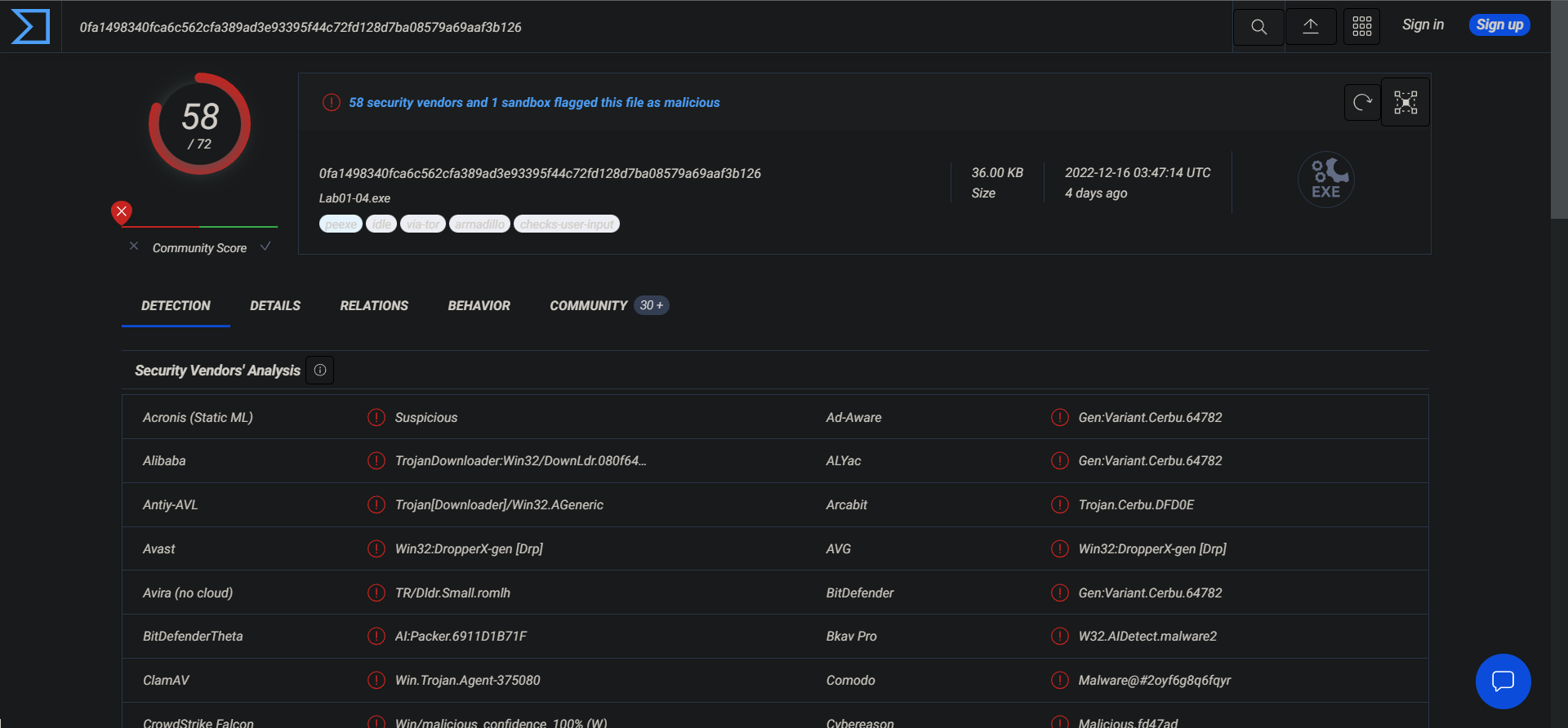Select the idle tag
Viewport: 1568px width, 728px height.
tap(381, 224)
